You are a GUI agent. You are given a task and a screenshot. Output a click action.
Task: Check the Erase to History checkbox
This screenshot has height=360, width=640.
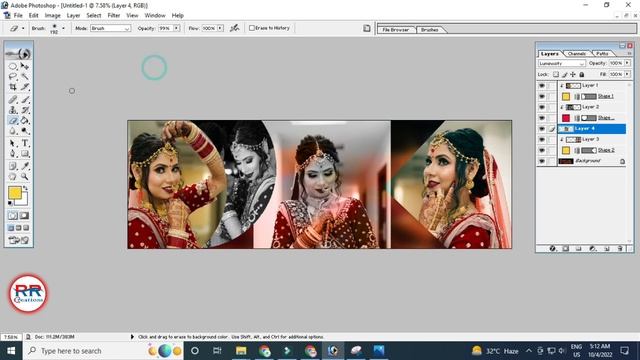[x=252, y=28]
